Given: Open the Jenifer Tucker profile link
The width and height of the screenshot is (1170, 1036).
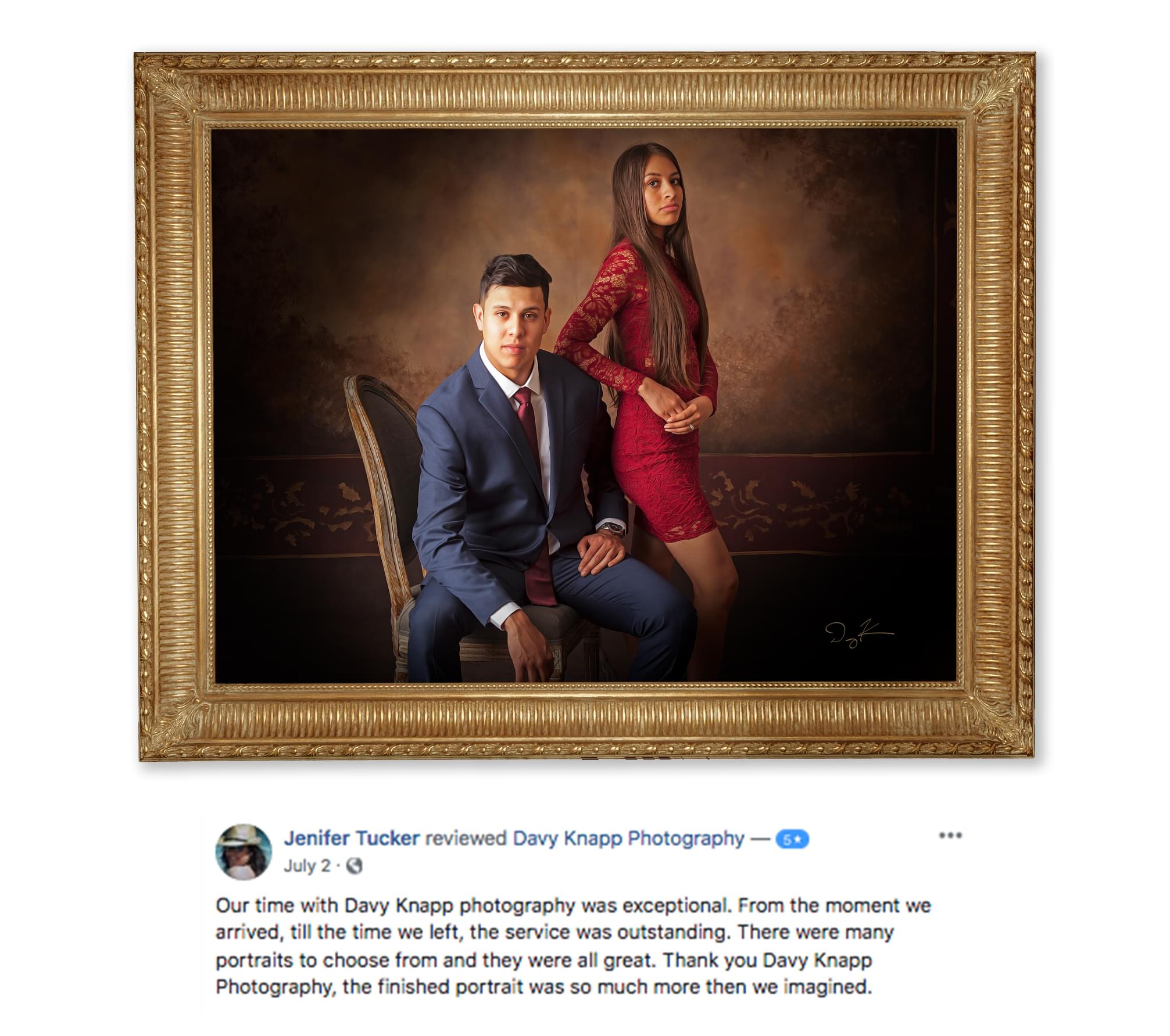Looking at the screenshot, I should (352, 838).
